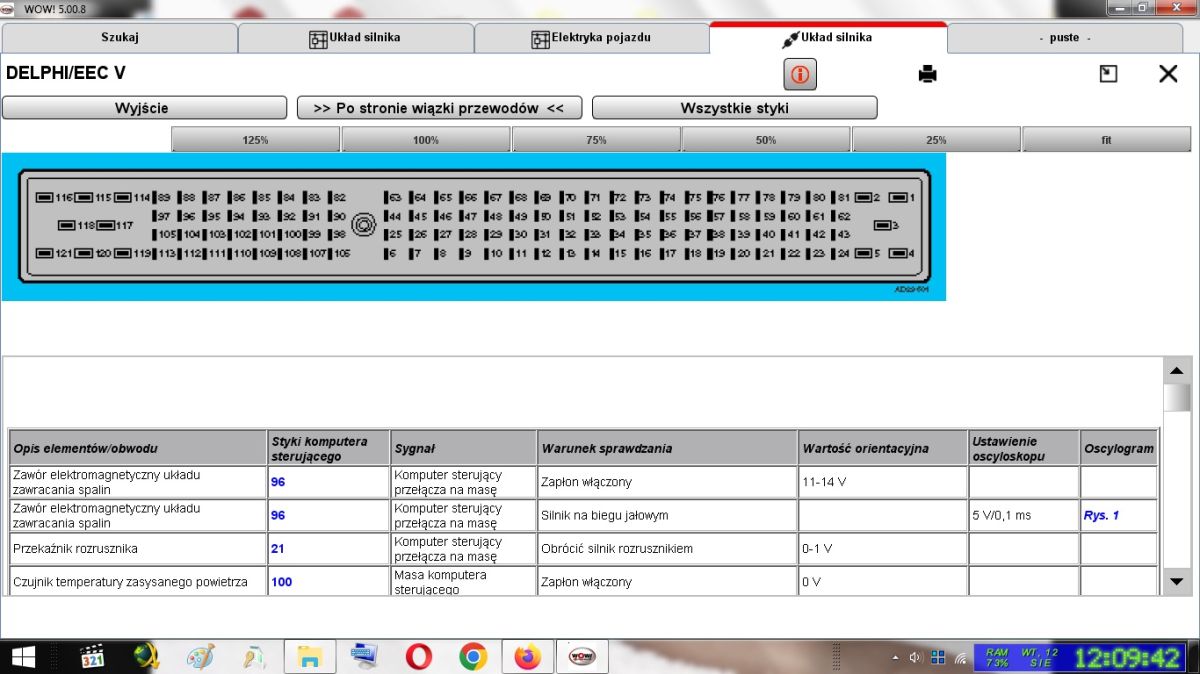Click 'Masa komputera sterującego' signal cell
Screen dimensions: 1200x674
coord(464,581)
